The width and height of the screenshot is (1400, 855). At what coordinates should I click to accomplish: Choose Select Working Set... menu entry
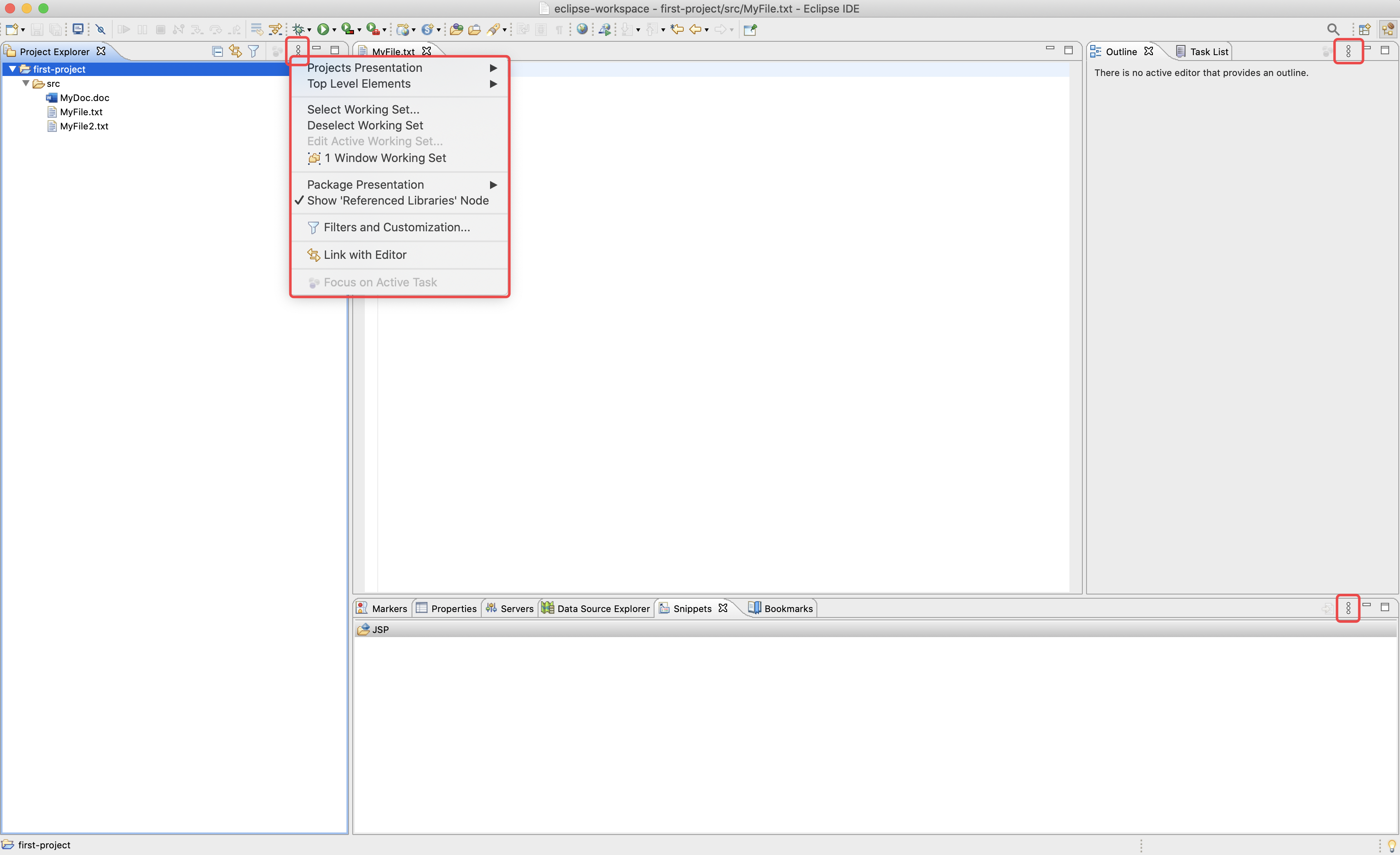pos(399,110)
